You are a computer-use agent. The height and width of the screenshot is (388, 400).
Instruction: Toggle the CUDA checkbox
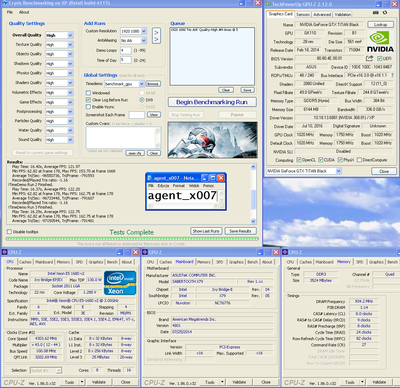(321, 160)
